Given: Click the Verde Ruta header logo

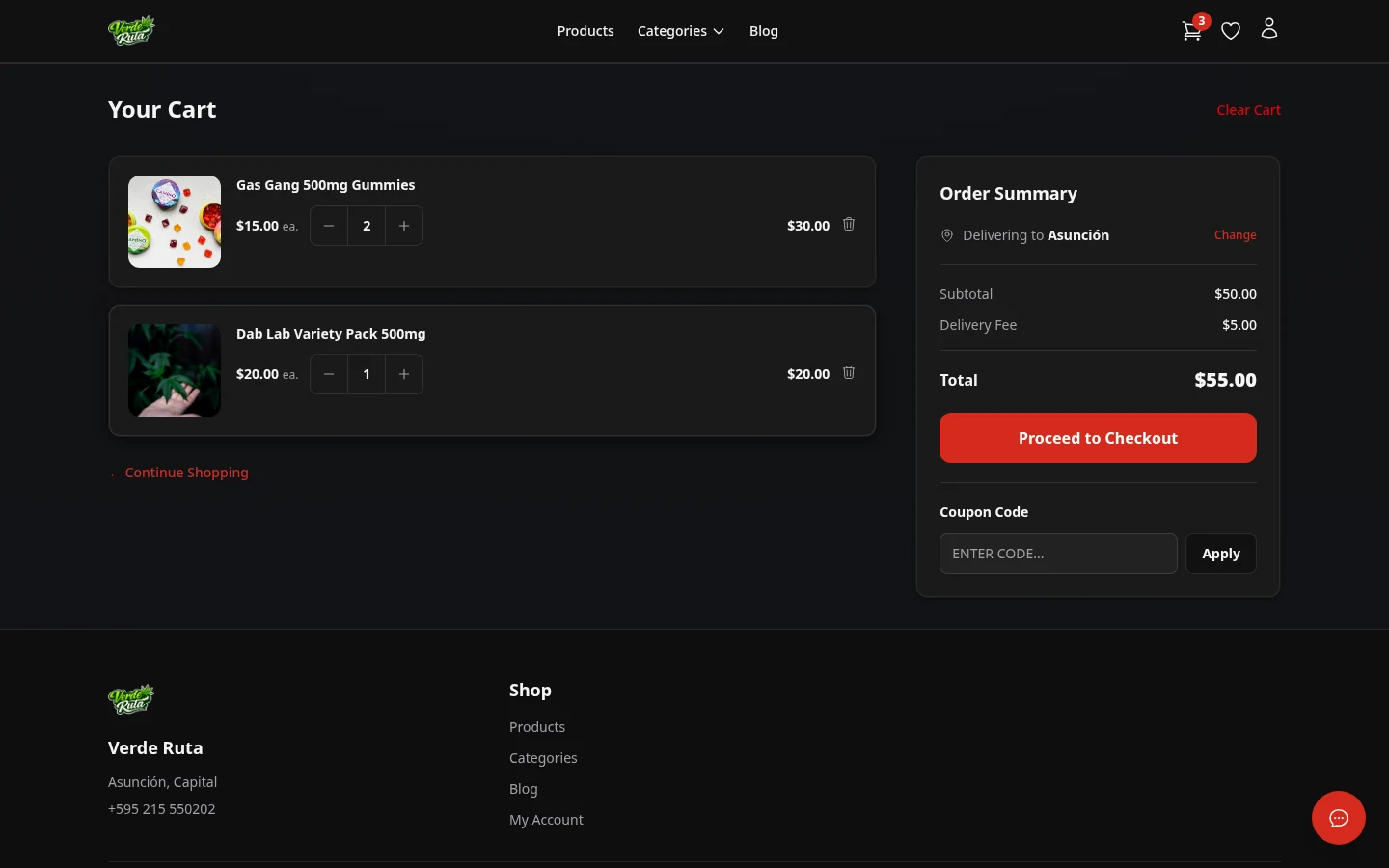Looking at the screenshot, I should (x=131, y=30).
